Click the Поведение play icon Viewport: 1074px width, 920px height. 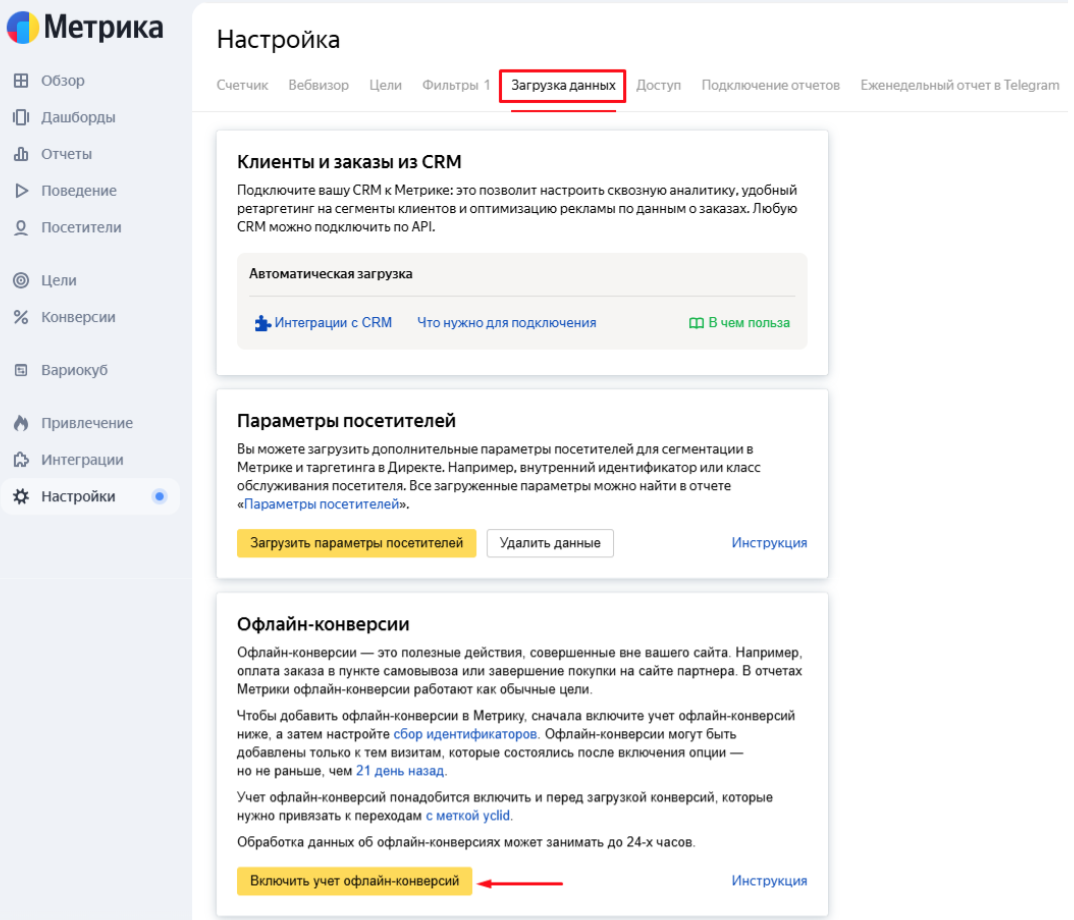[21, 190]
